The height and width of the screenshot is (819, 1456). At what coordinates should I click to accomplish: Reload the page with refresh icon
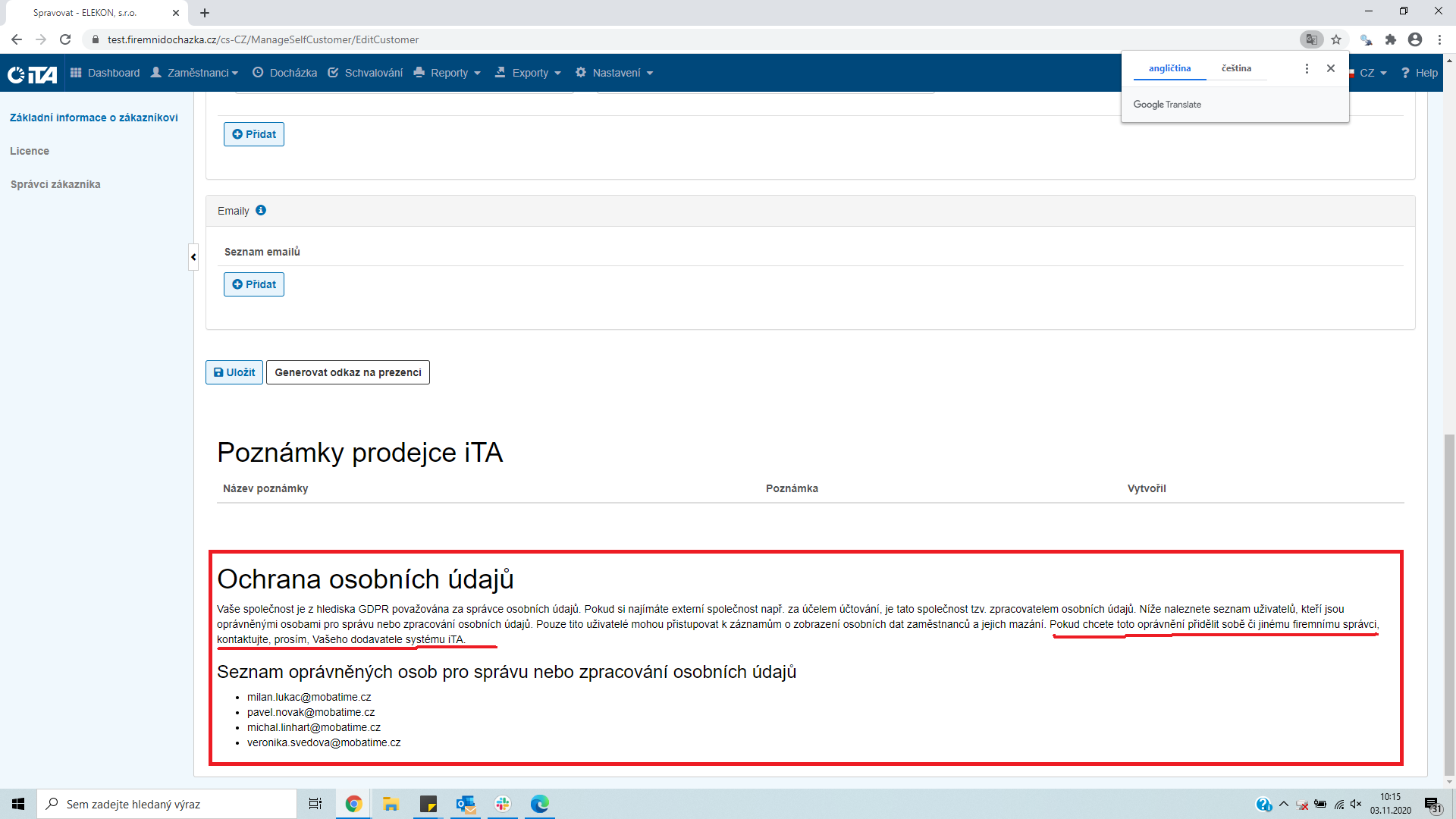[x=65, y=39]
